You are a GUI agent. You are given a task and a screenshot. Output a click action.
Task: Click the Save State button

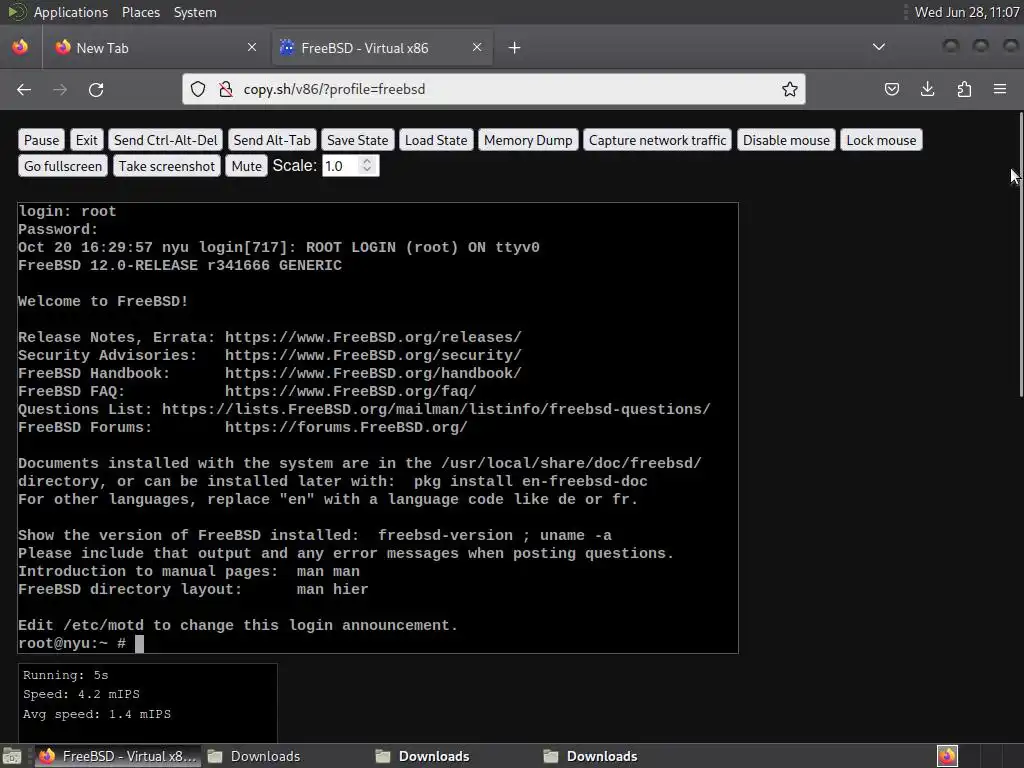[357, 140]
